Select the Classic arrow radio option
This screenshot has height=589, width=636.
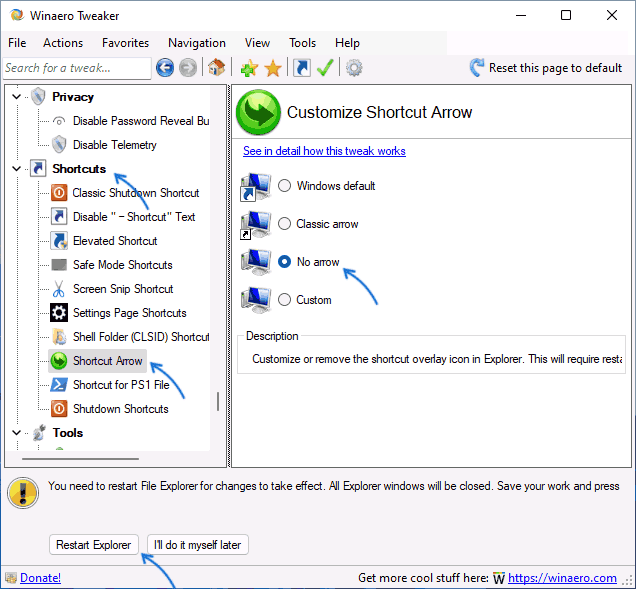(x=284, y=224)
